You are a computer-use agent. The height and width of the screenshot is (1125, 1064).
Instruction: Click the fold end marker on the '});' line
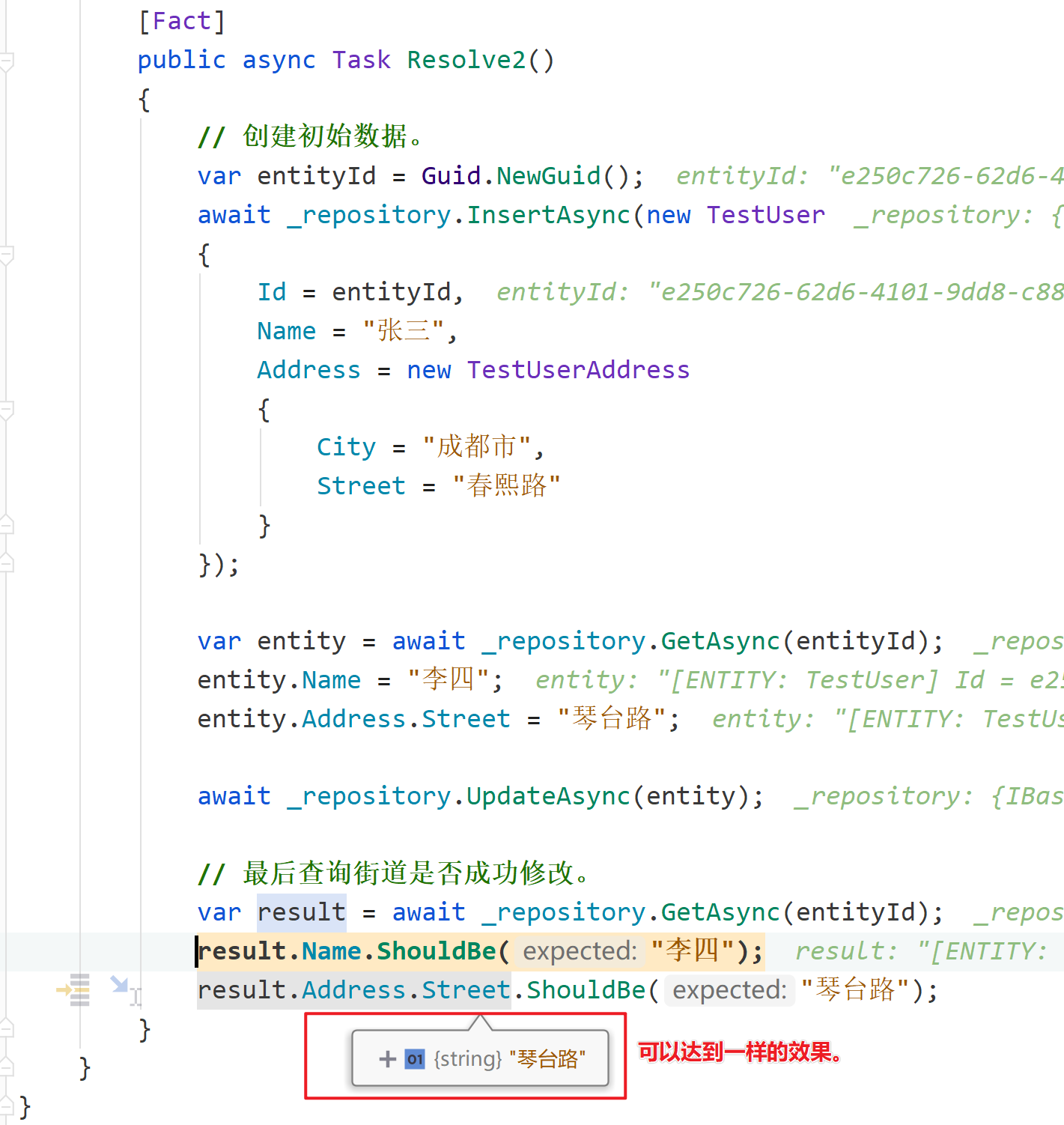(7, 563)
